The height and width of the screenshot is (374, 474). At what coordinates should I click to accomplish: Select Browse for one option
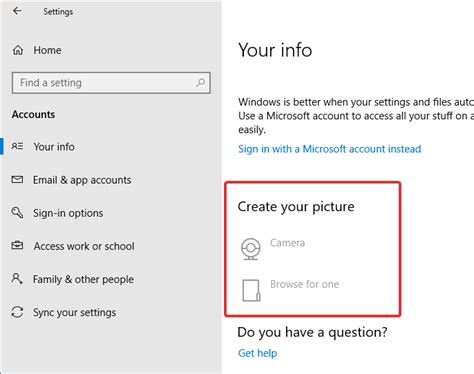pyautogui.click(x=305, y=284)
